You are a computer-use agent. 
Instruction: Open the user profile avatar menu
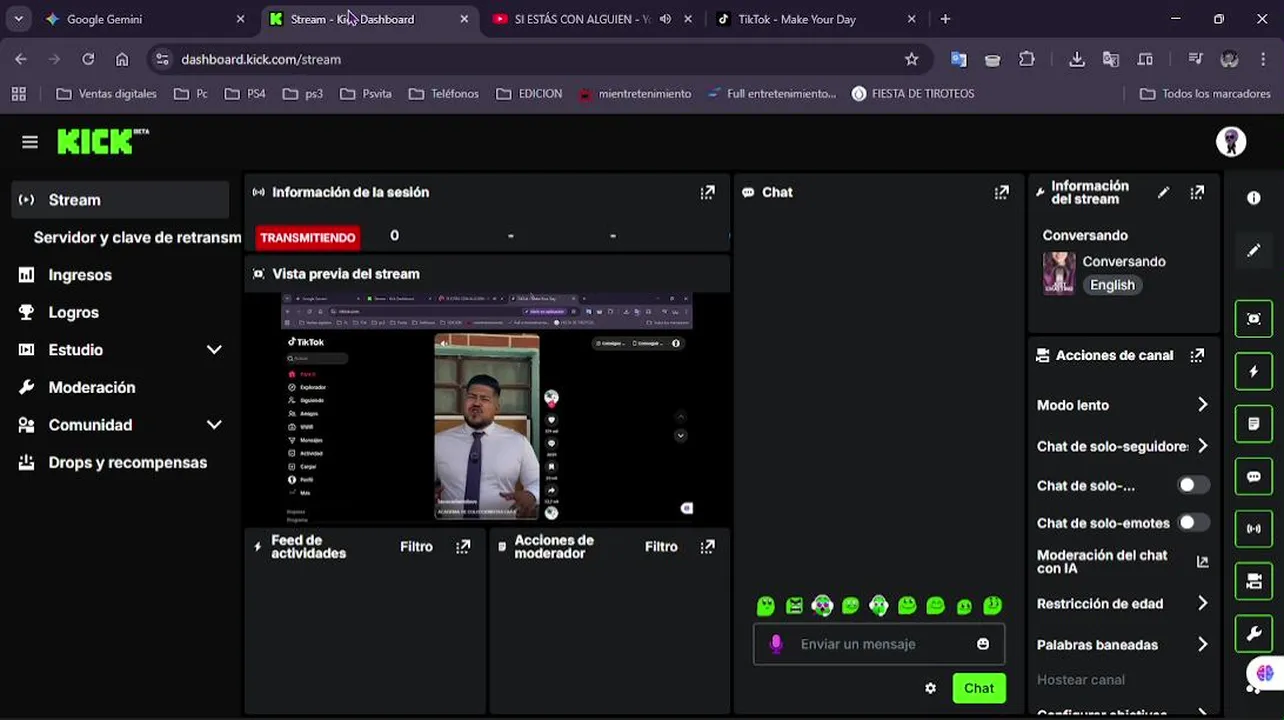(1231, 142)
